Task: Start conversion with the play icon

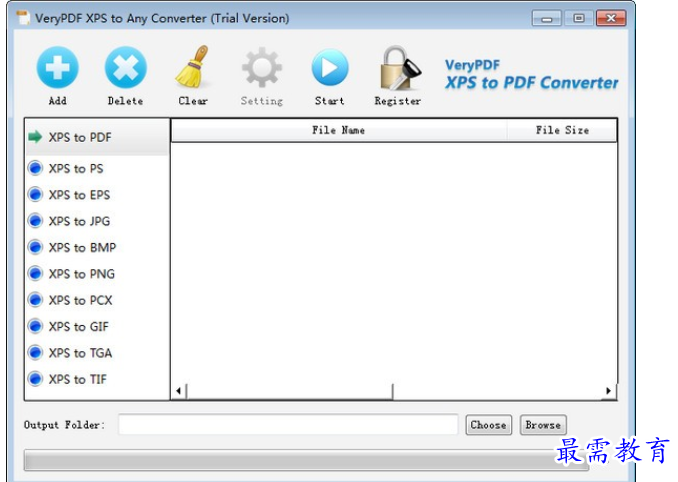Action: (329, 67)
